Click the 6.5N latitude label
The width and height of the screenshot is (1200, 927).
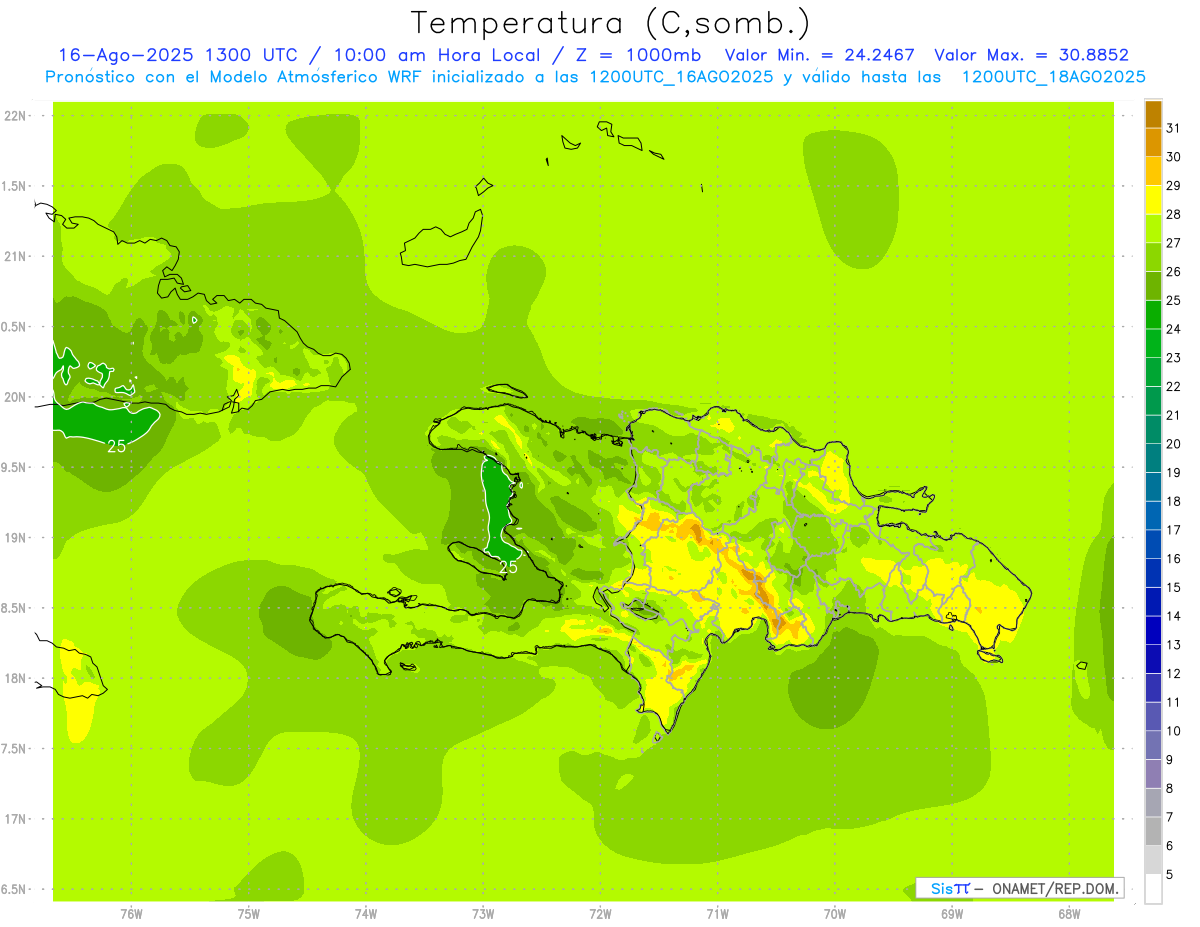tap(15, 889)
